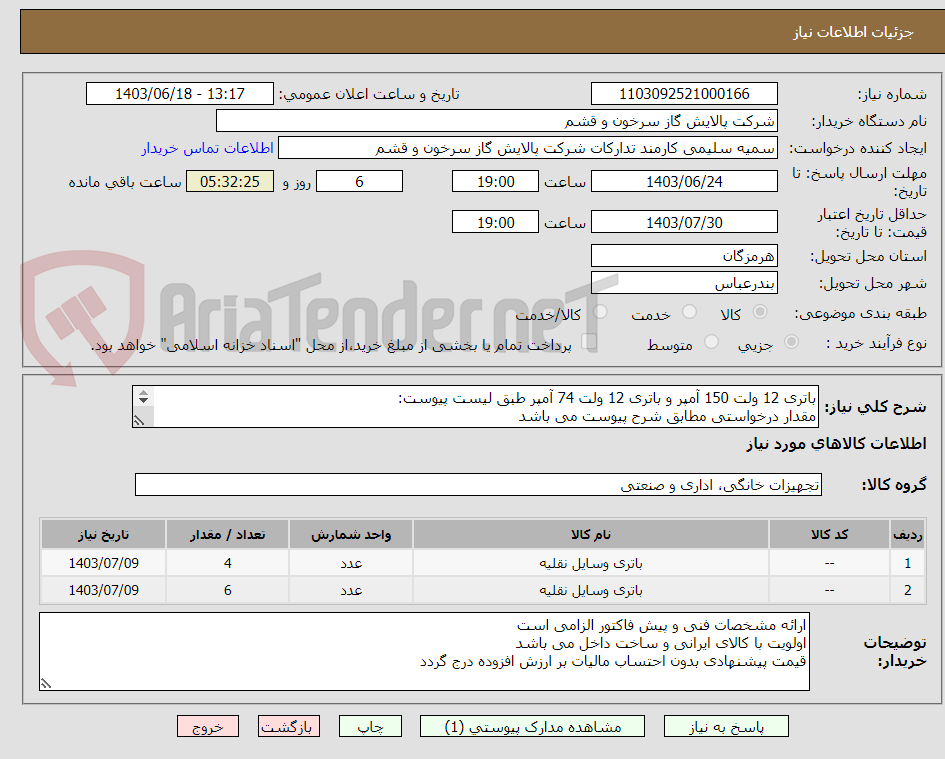Click the announcement date field 1403/06/18 - 13:17
Image resolution: width=945 pixels, height=759 pixels.
180,94
